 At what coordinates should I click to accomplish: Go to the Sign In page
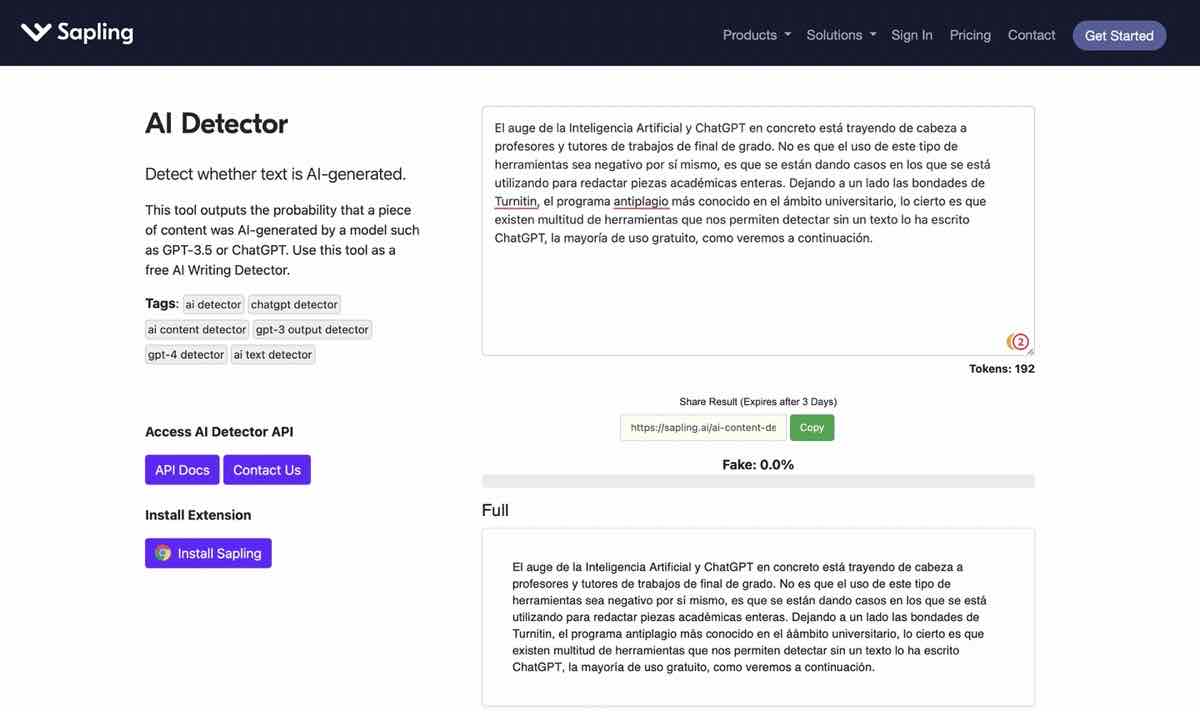point(911,35)
